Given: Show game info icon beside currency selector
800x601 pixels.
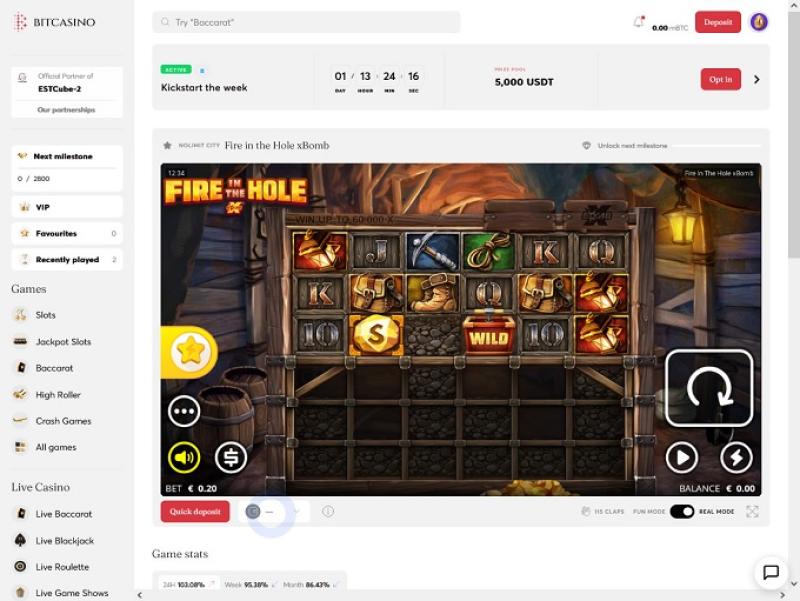Looking at the screenshot, I should click(x=328, y=511).
